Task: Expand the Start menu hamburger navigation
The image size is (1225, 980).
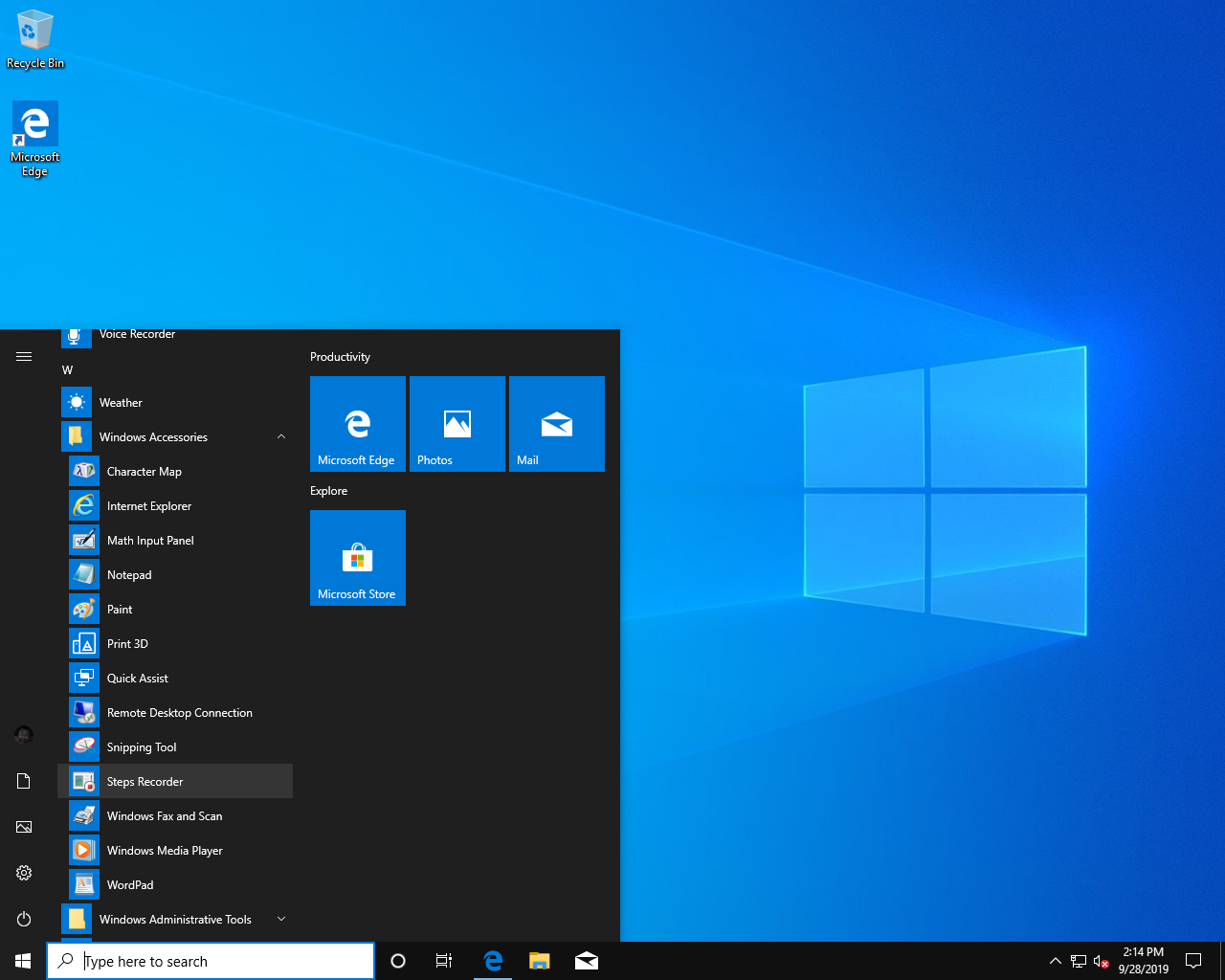Action: (x=24, y=356)
